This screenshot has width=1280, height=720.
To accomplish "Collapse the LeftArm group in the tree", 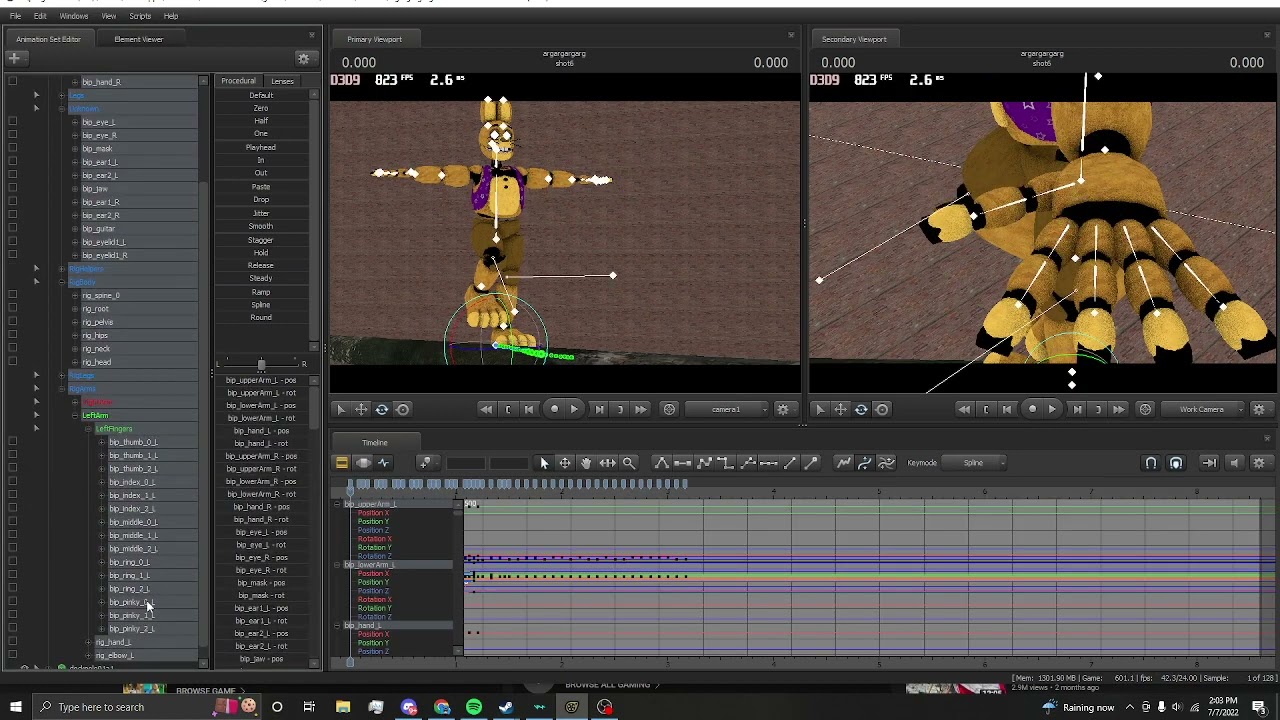I will 75,416.
